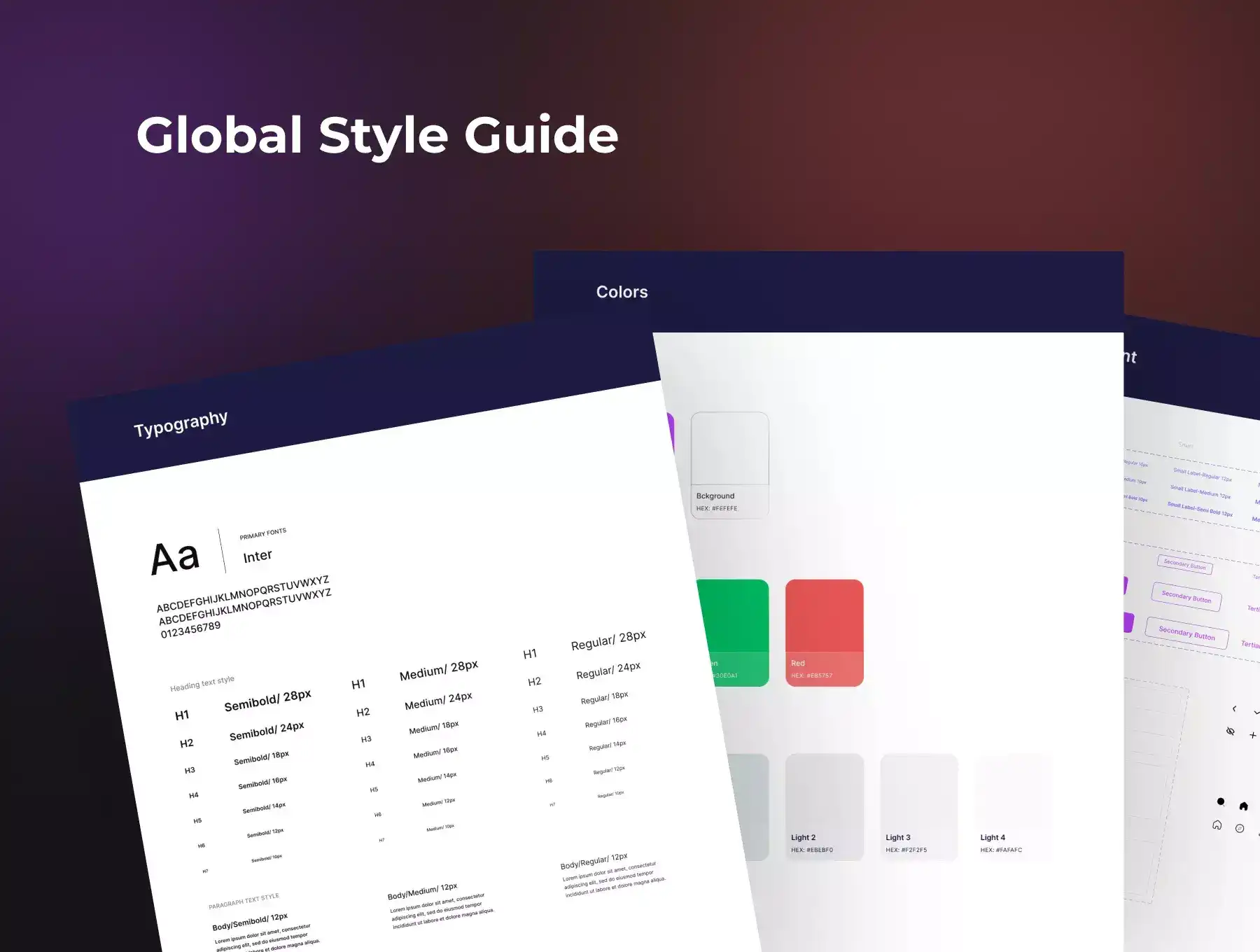Click the smallest Secondary Button

1184,564
